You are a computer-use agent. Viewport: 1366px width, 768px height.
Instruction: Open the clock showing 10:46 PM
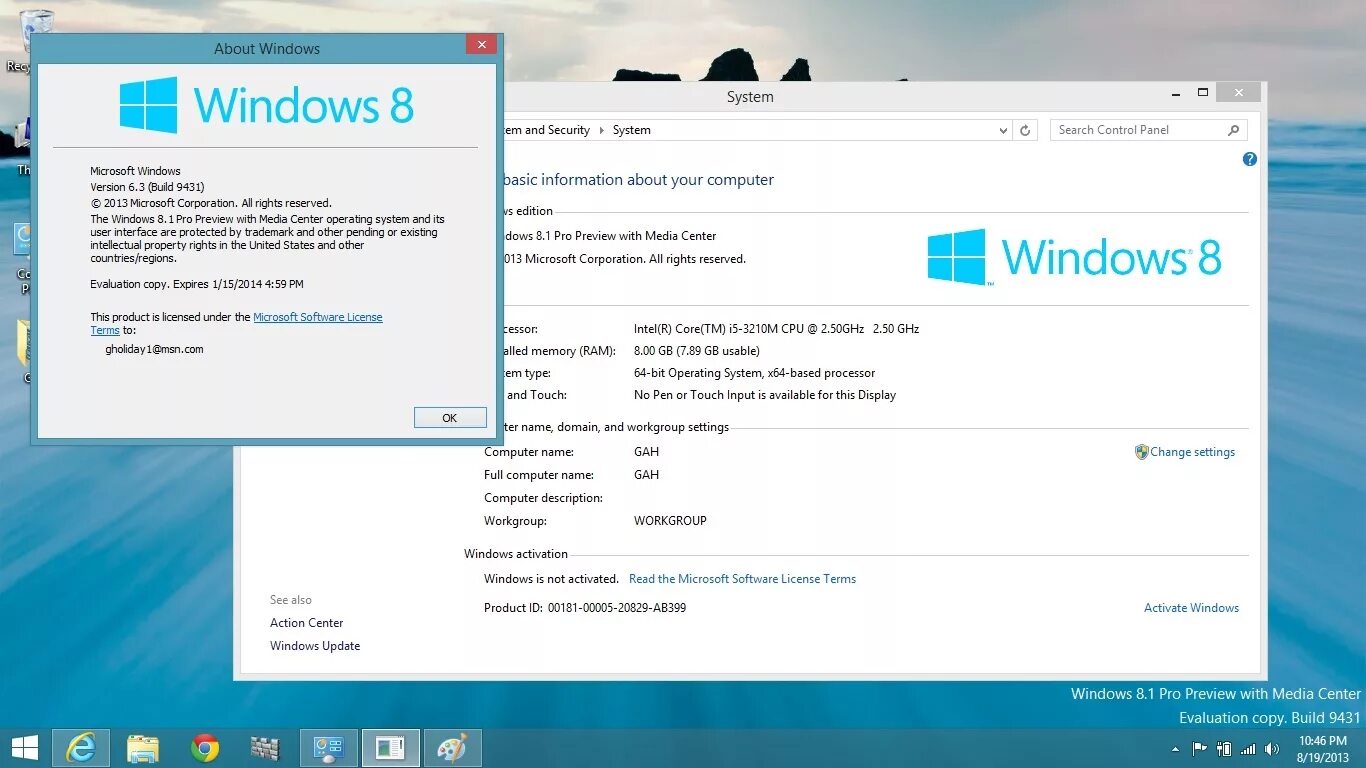pos(1322,749)
